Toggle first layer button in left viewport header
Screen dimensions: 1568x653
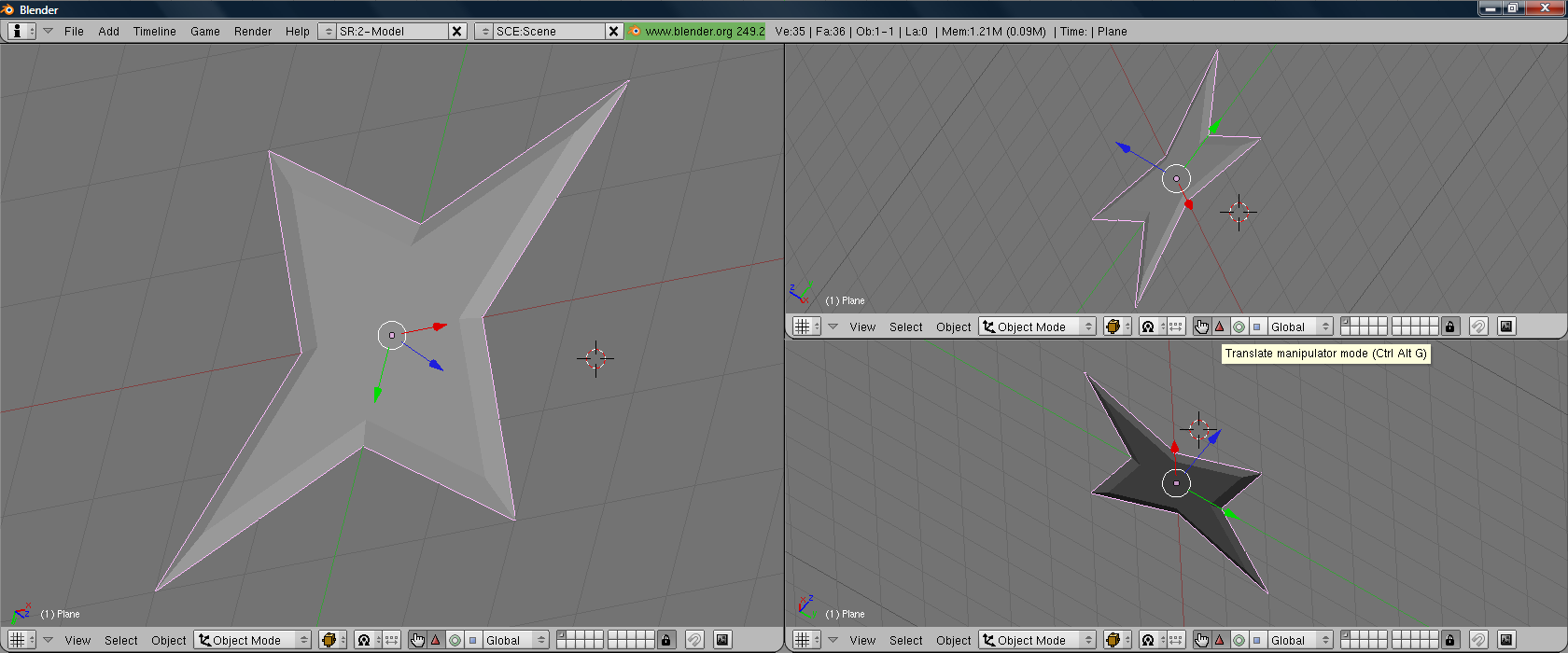point(562,635)
